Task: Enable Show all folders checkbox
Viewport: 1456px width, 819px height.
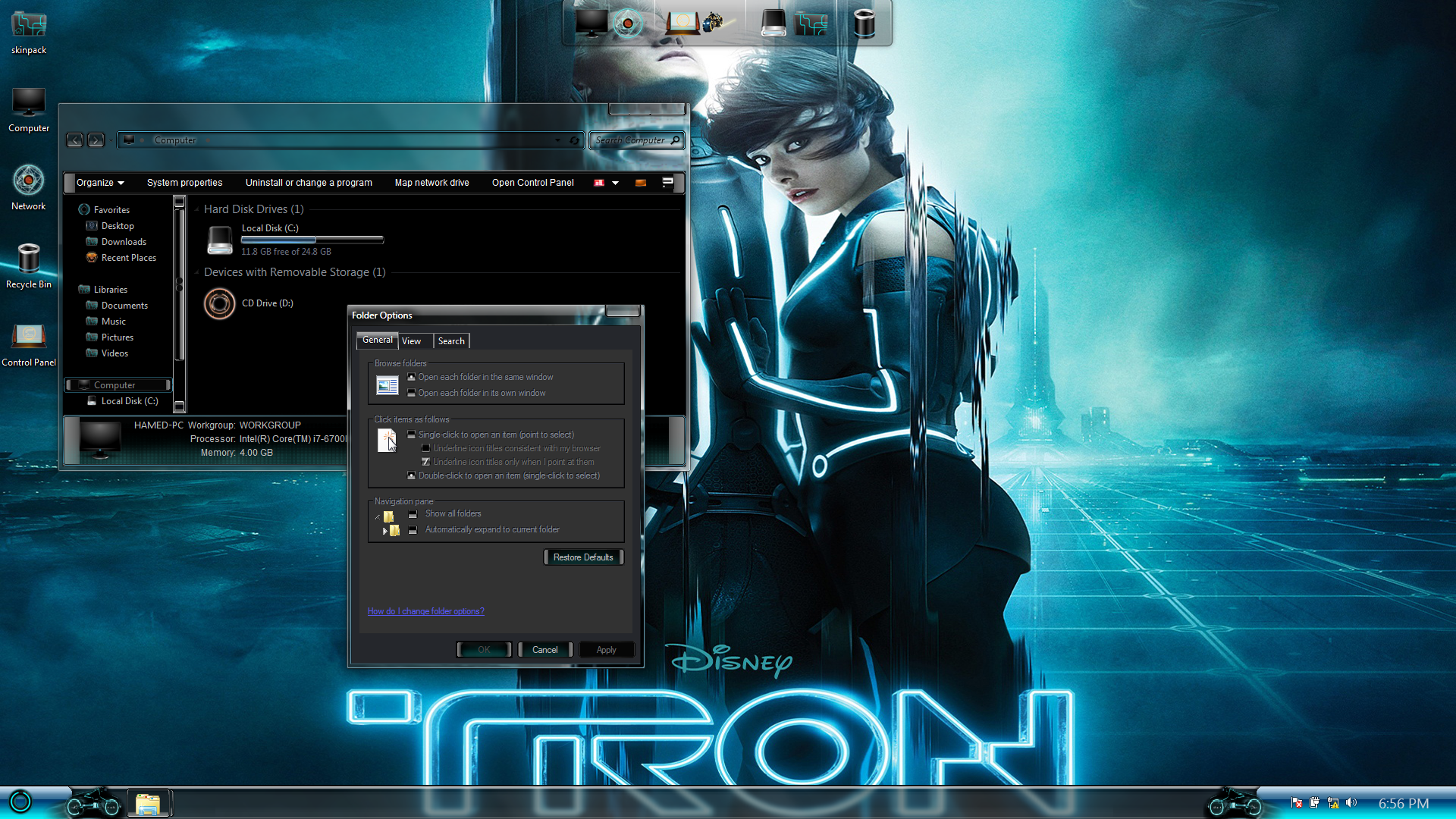Action: pos(413,513)
